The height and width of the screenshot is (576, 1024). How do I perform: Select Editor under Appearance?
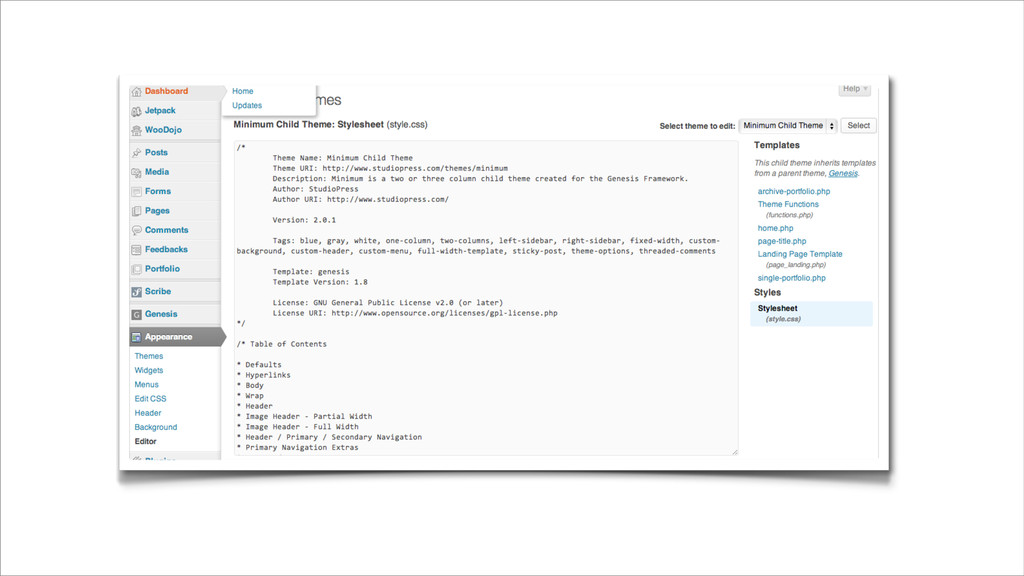coord(145,441)
